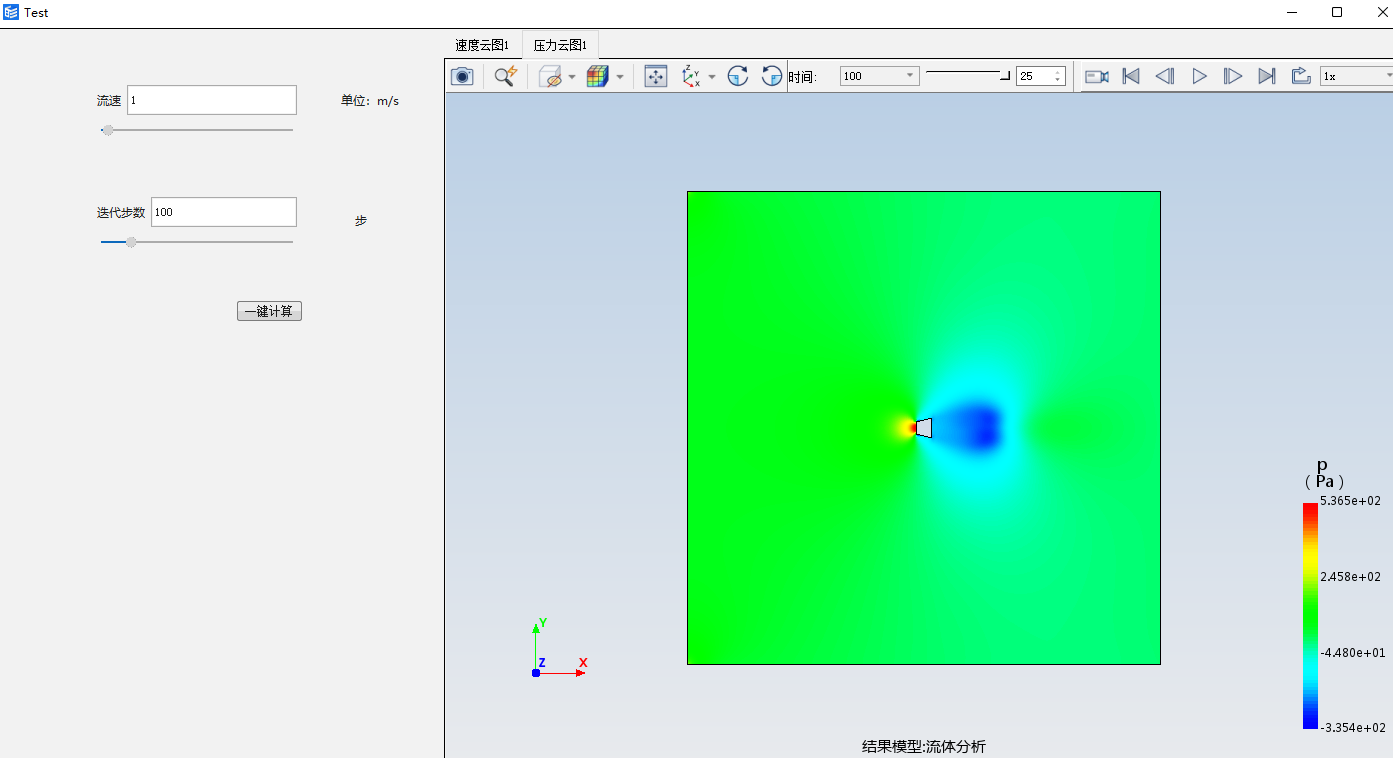Click the Test application icon in title bar
Screen dimensions: 1393x758
pos(11,13)
